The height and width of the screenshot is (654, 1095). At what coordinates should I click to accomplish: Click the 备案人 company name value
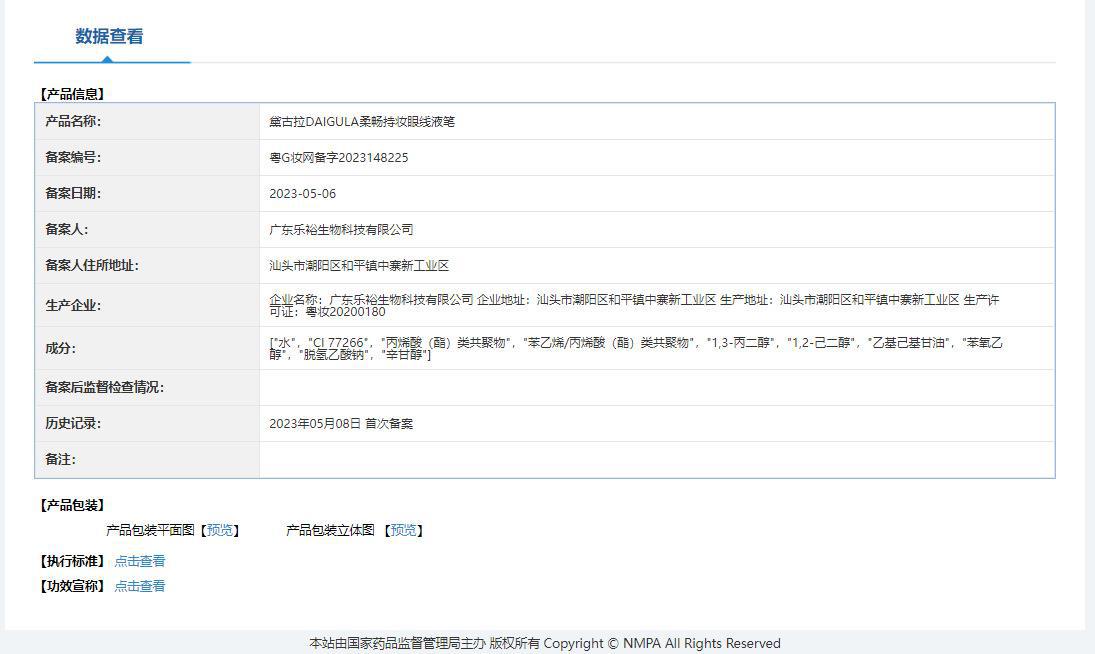pos(341,230)
